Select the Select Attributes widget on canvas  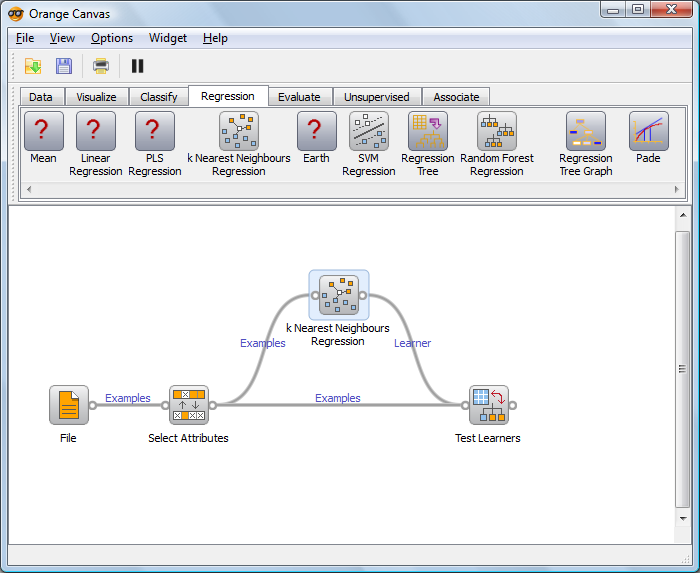click(x=189, y=405)
